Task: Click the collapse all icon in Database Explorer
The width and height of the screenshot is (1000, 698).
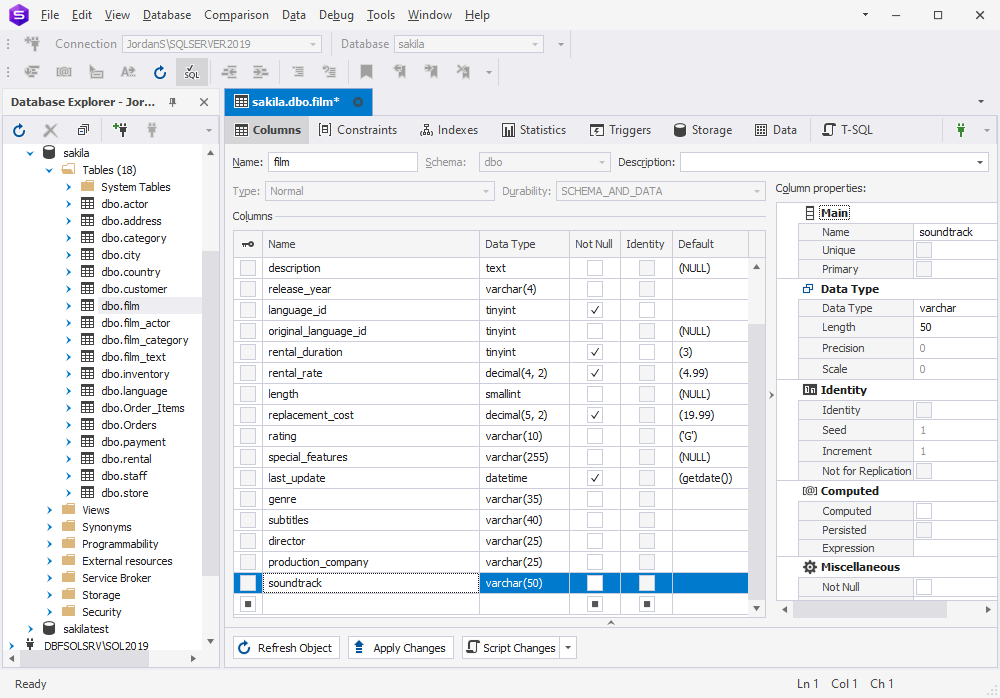Action: tap(83, 130)
